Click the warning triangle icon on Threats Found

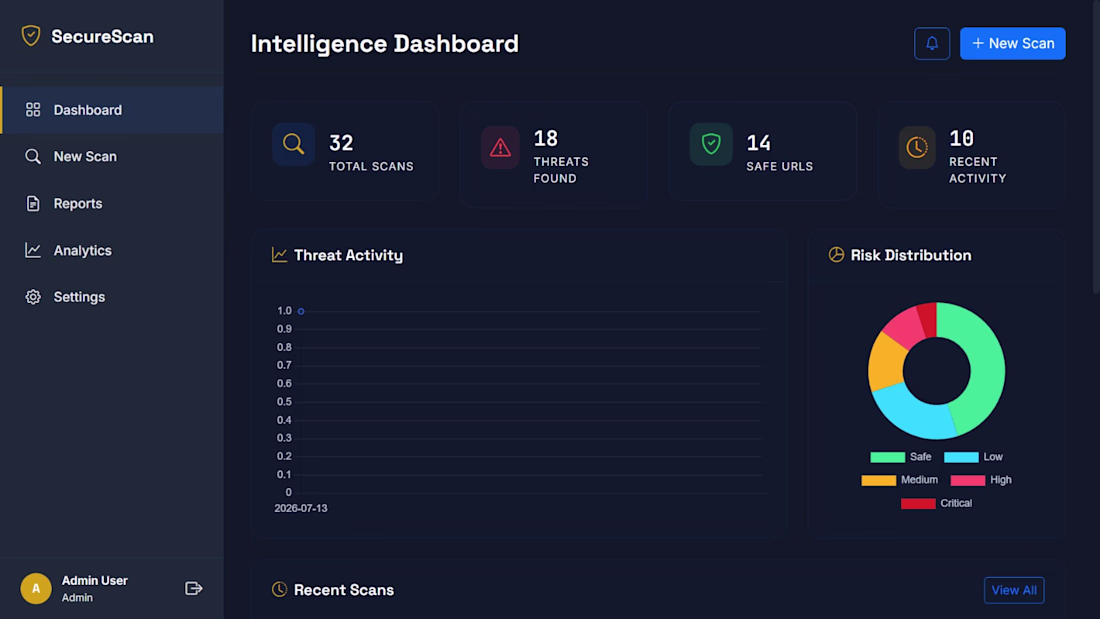(500, 147)
